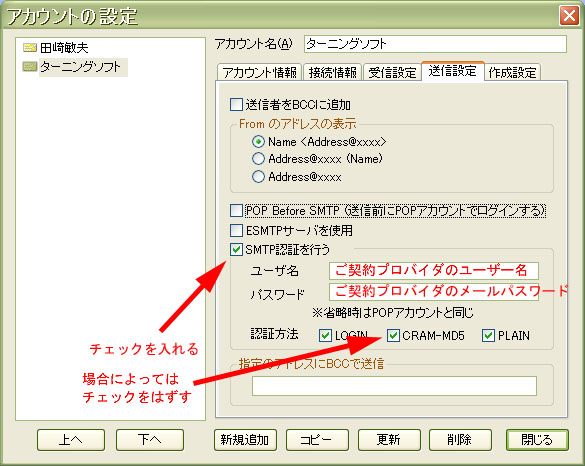585x466 pixels.
Task: Go to the 受信設定 tab
Action: [x=392, y=72]
